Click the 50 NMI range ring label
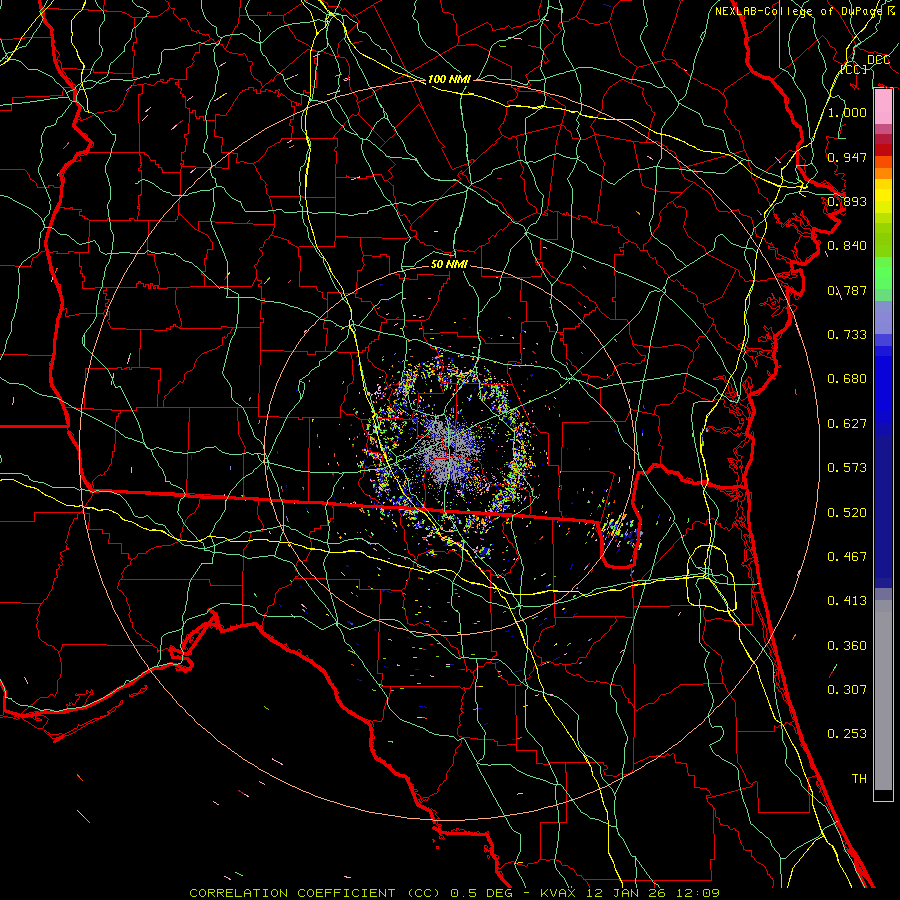This screenshot has width=900, height=900. pos(449,264)
